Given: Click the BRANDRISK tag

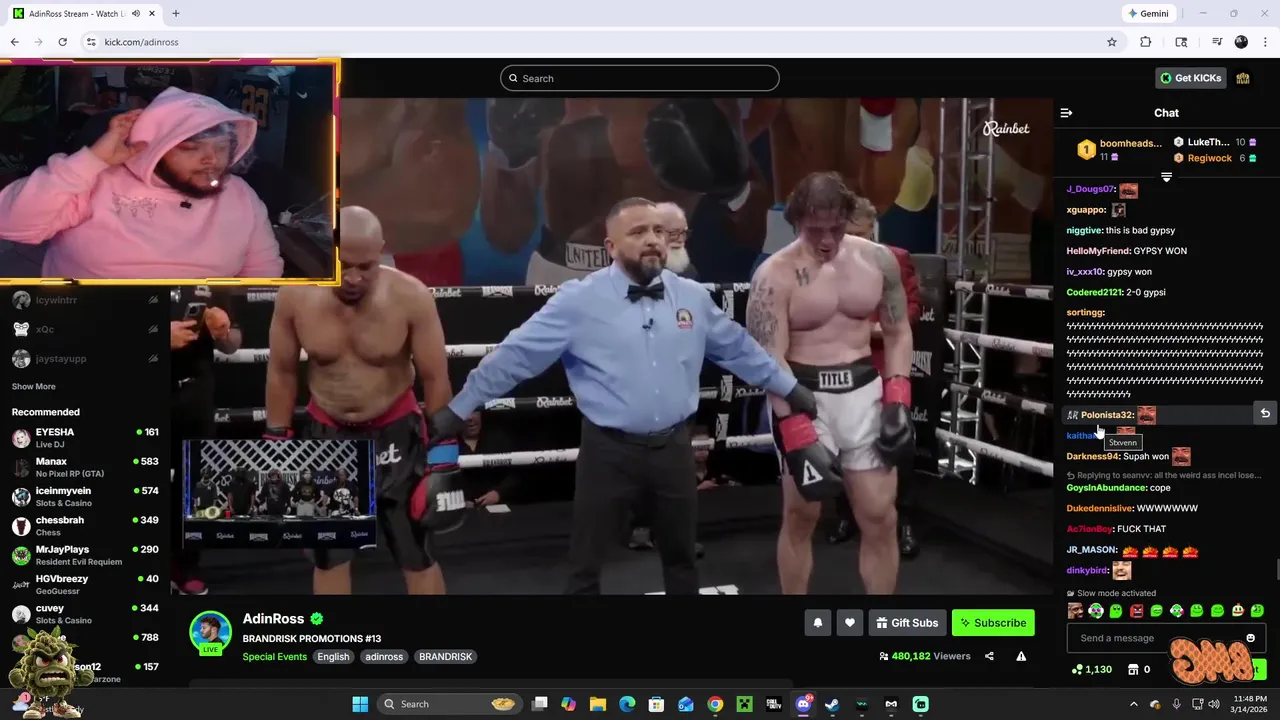Looking at the screenshot, I should [x=445, y=657].
